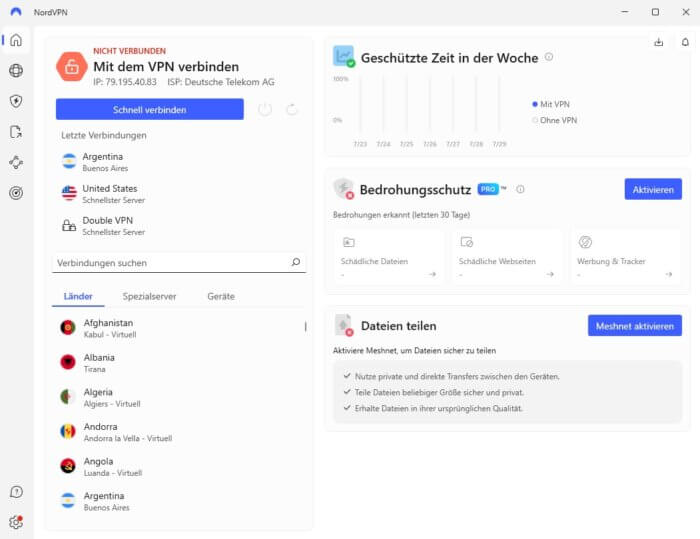Click the search magnifier icon
The height and width of the screenshot is (539, 700).
(x=296, y=262)
